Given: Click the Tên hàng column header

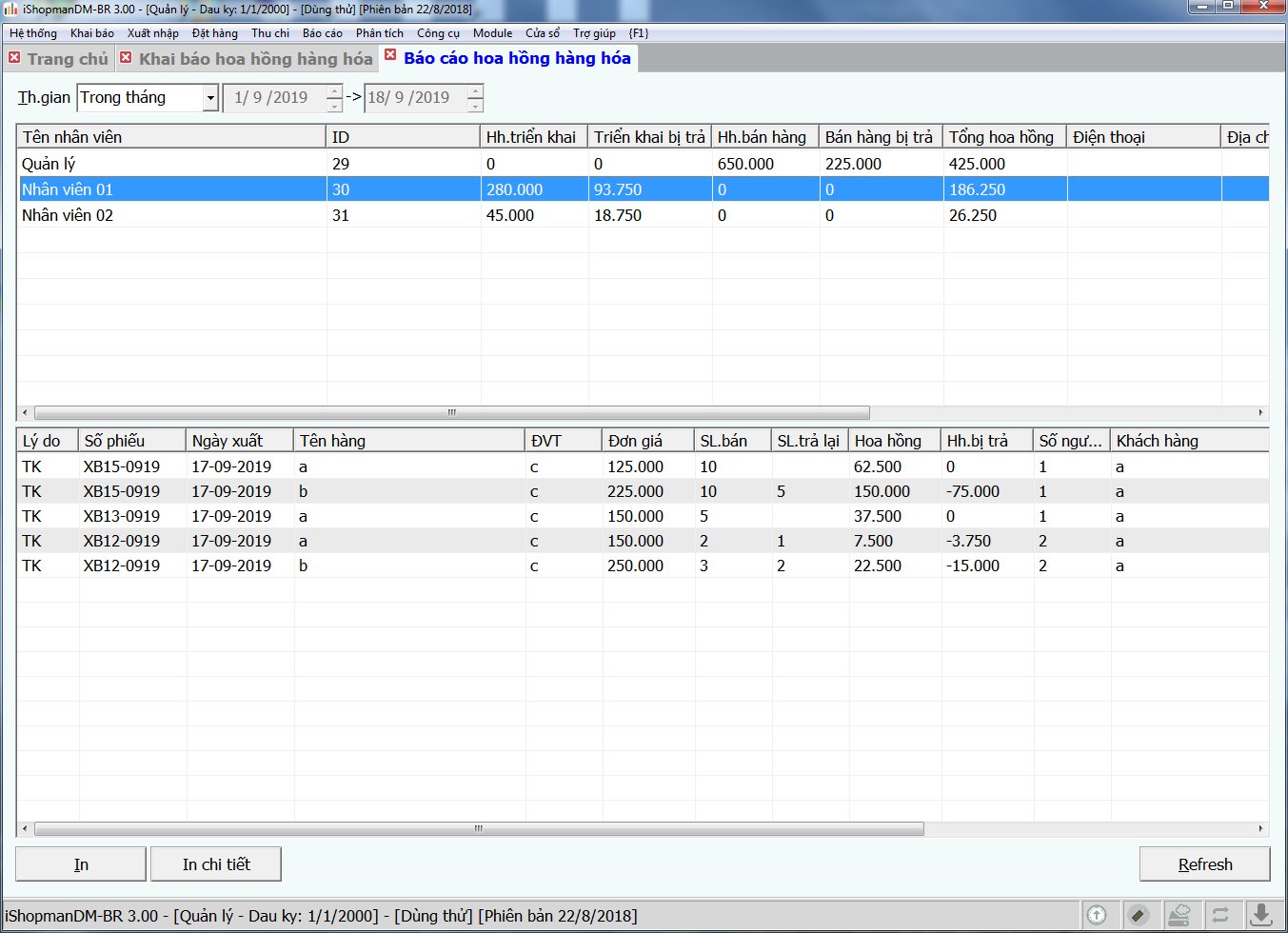Looking at the screenshot, I should 409,441.
